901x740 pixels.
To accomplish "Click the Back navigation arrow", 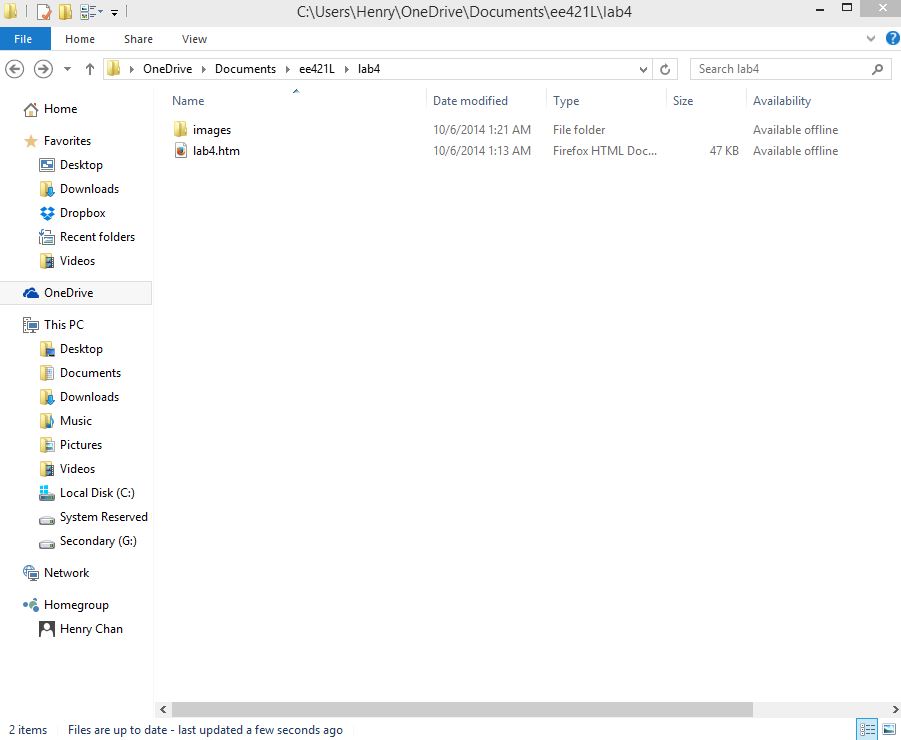I will pos(16,68).
